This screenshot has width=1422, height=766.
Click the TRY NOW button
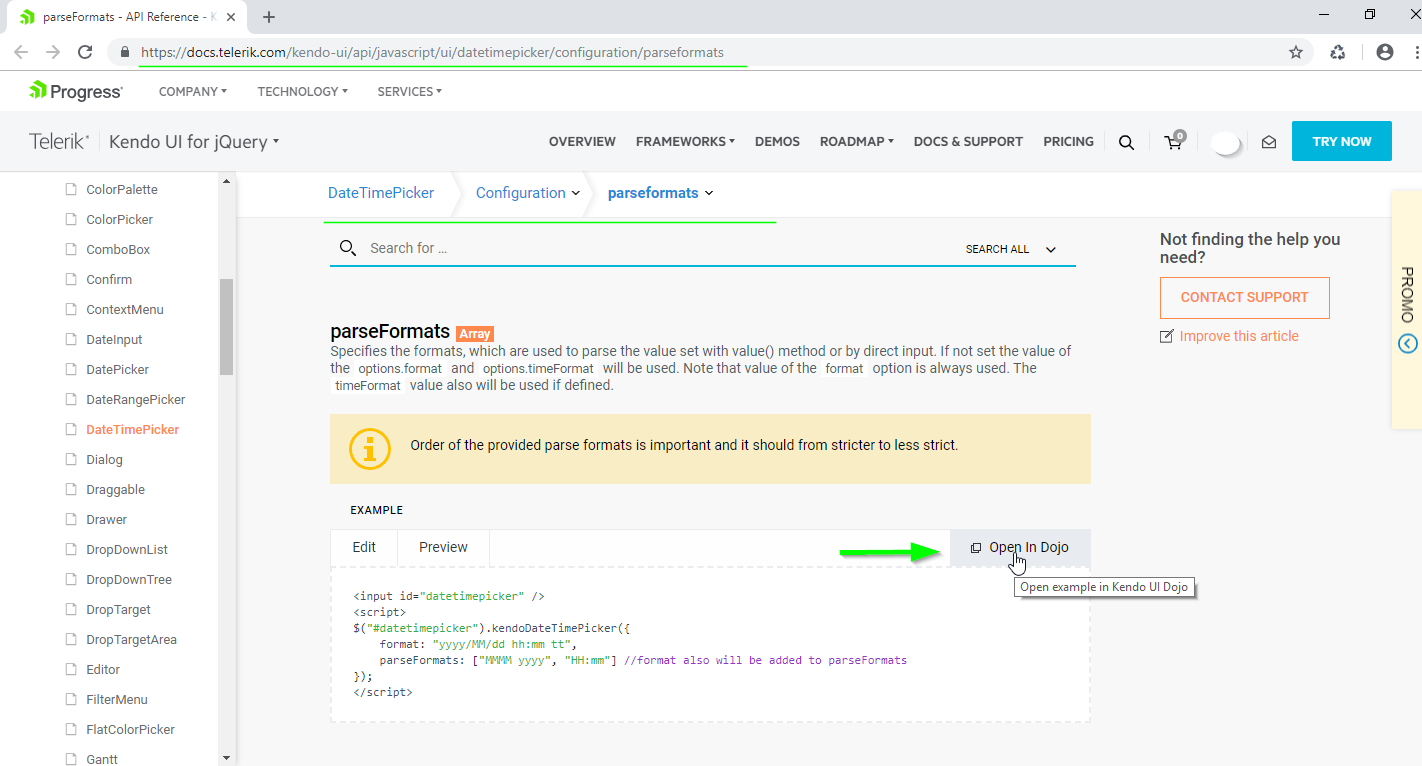click(1342, 141)
